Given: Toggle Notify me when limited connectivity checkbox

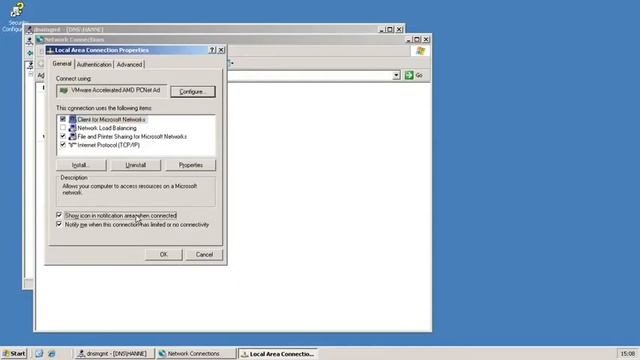Looking at the screenshot, I should coord(59,224).
